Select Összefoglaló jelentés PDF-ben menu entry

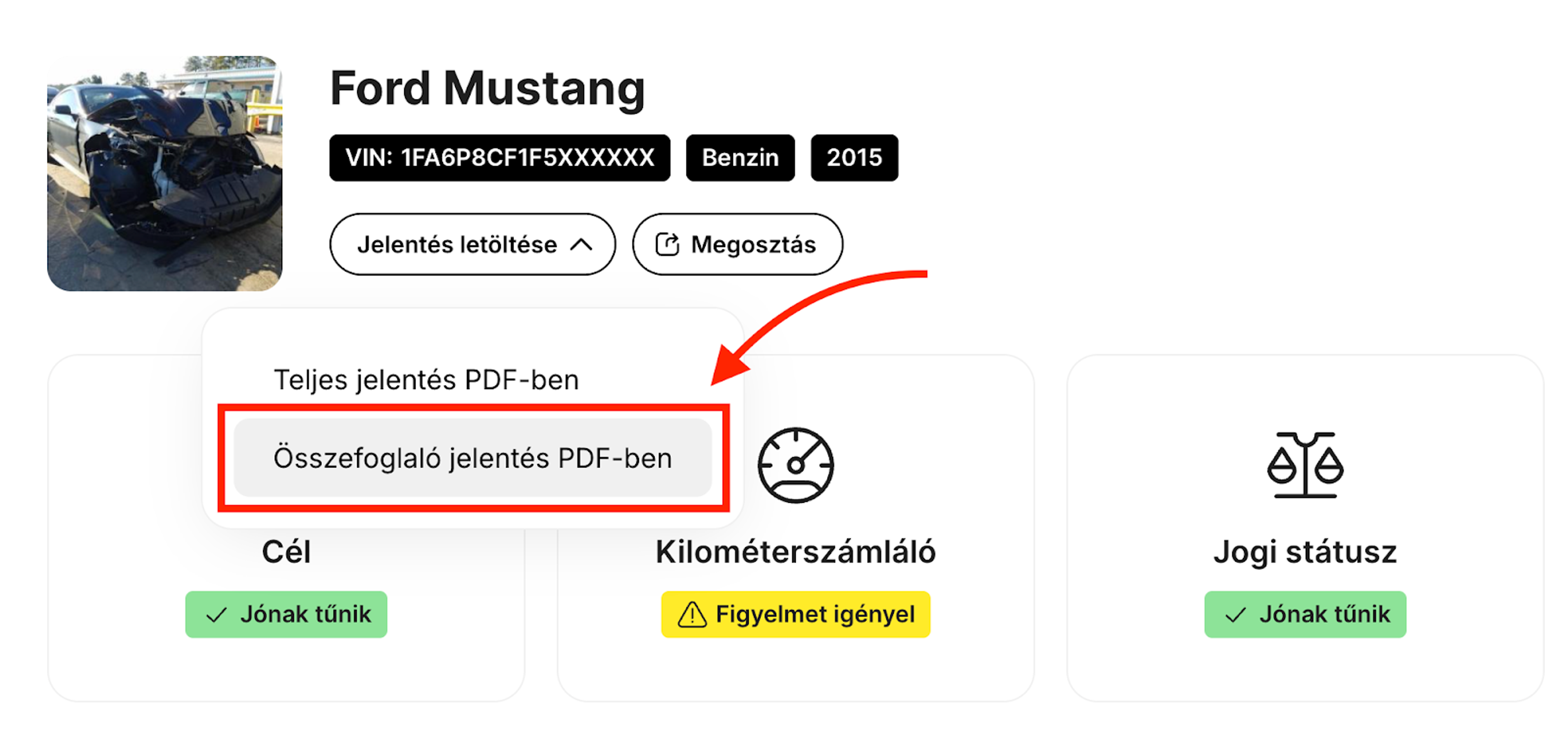473,458
